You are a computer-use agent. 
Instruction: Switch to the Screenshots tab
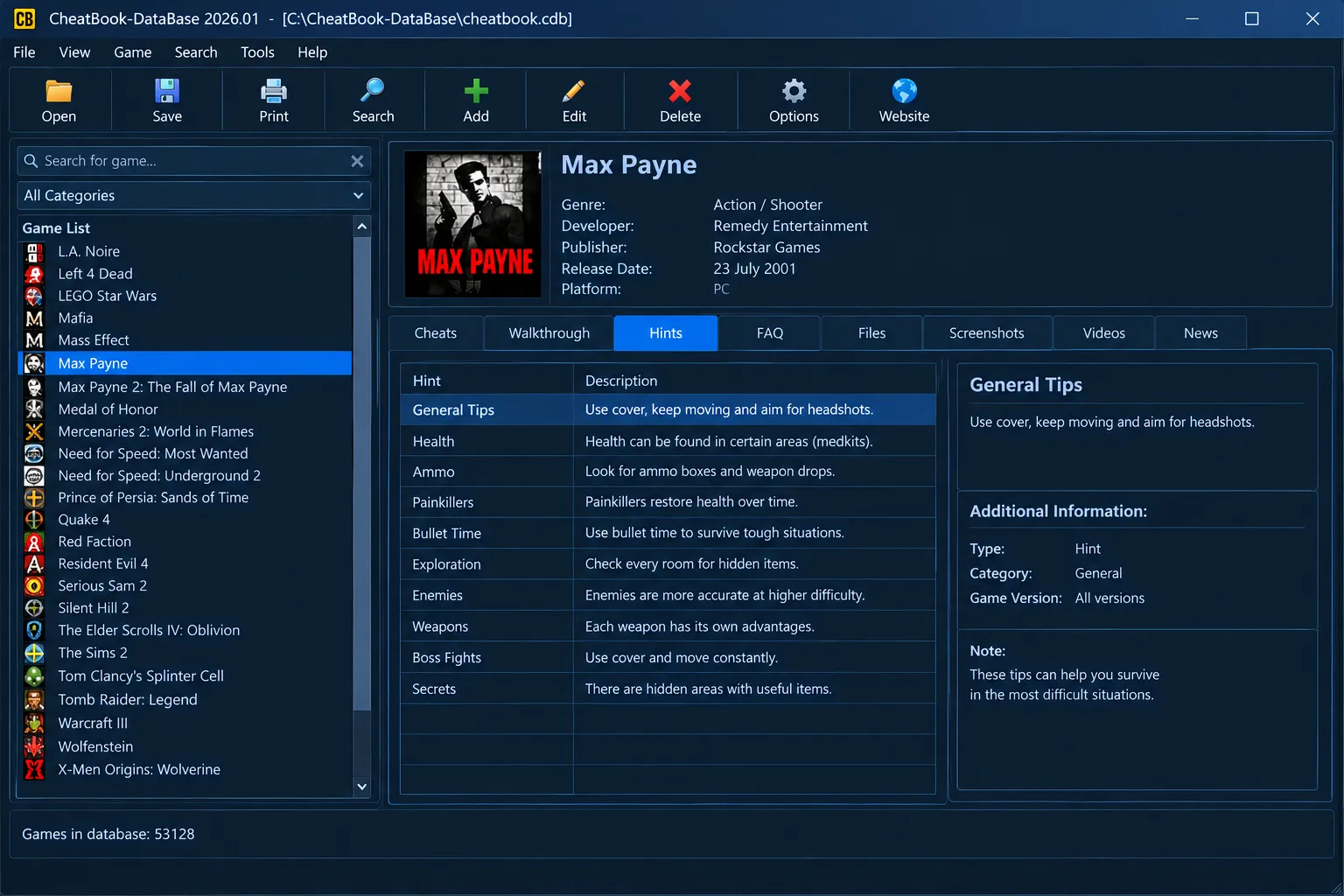tap(986, 333)
